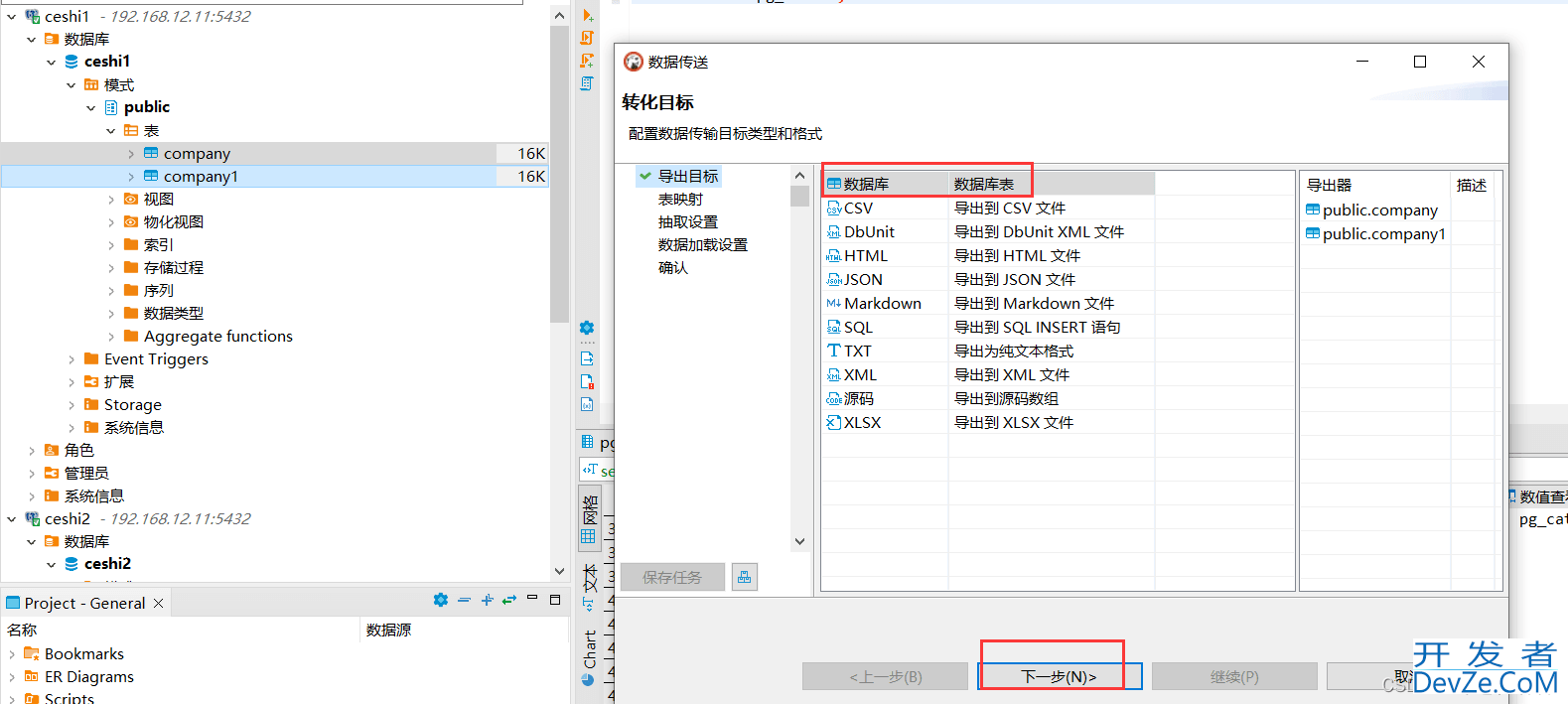This screenshot has width=1568, height=704.
Task: Click scroll-down arrow in wizard steps pane
Action: pyautogui.click(x=799, y=541)
